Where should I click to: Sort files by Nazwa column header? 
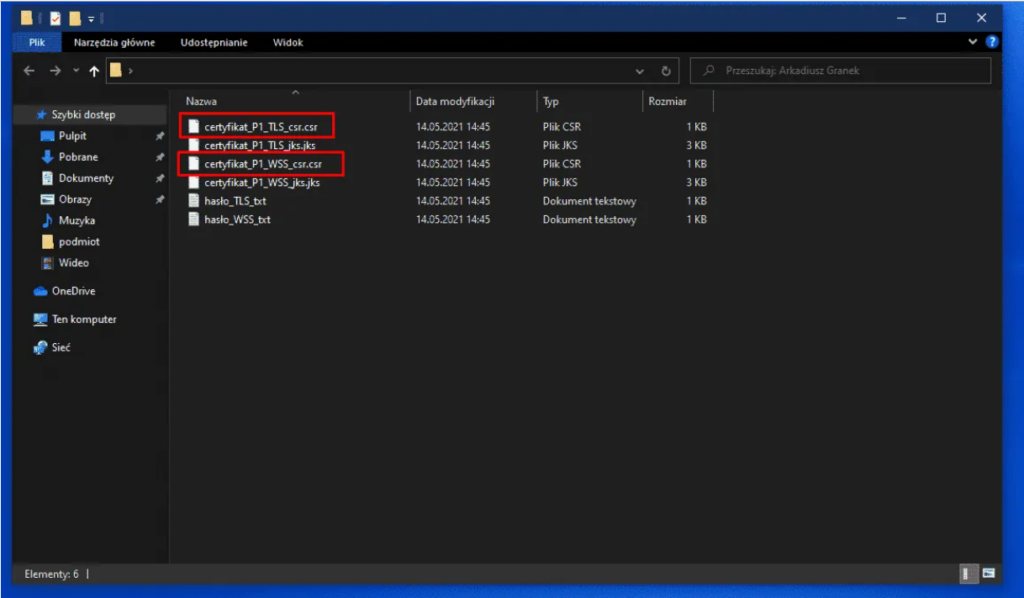click(202, 101)
